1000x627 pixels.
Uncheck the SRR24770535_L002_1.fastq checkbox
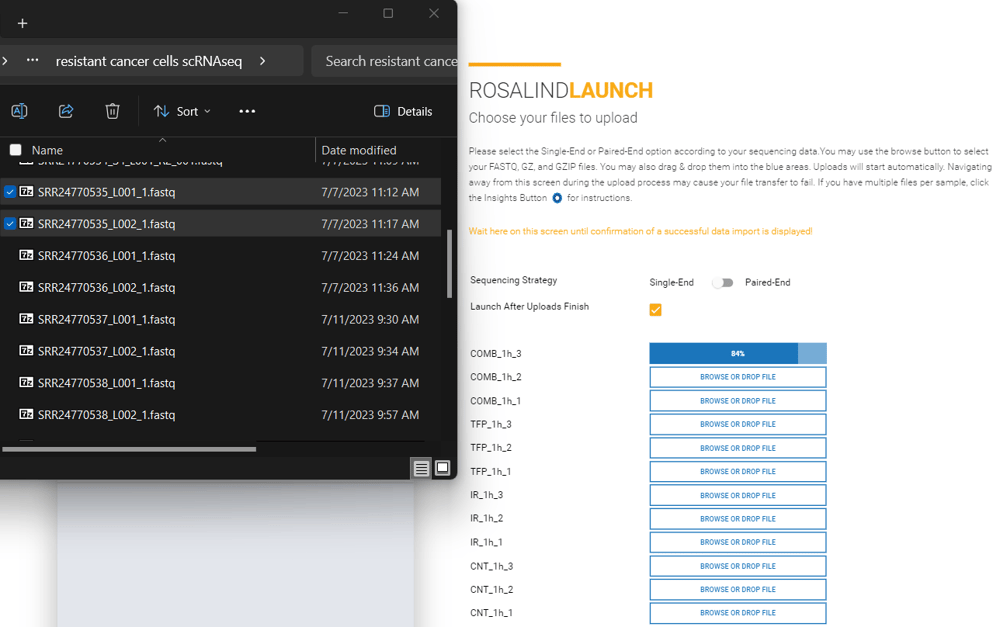(10, 223)
